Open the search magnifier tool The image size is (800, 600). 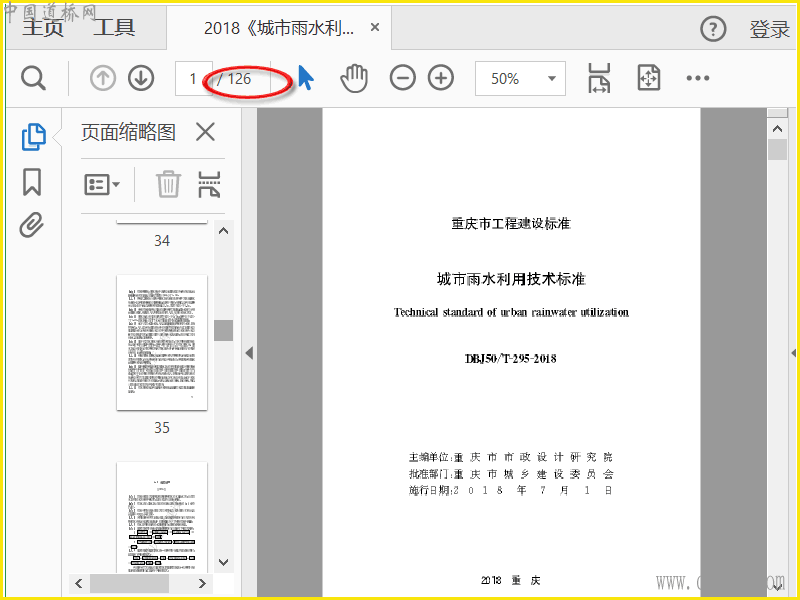tap(34, 79)
